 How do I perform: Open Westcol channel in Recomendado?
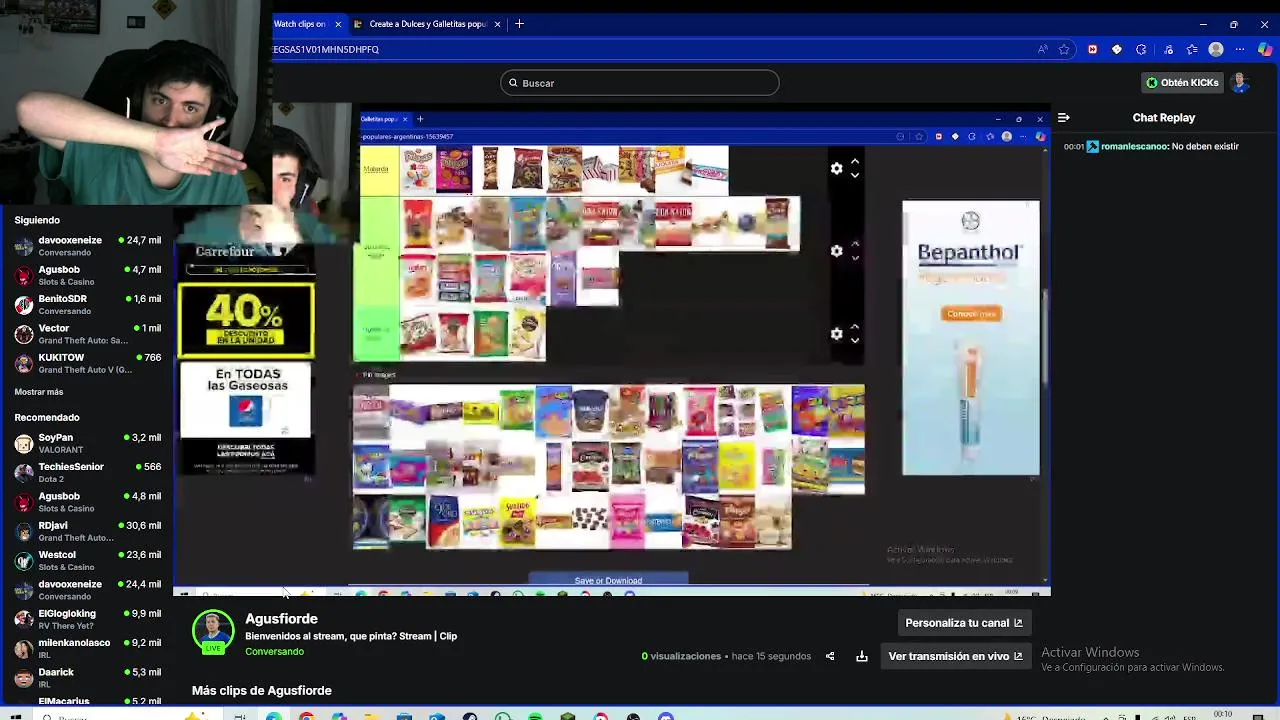pyautogui.click(x=88, y=560)
